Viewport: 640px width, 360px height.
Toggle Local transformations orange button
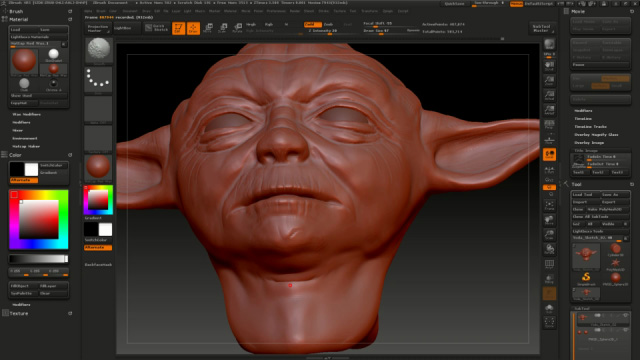[549, 154]
